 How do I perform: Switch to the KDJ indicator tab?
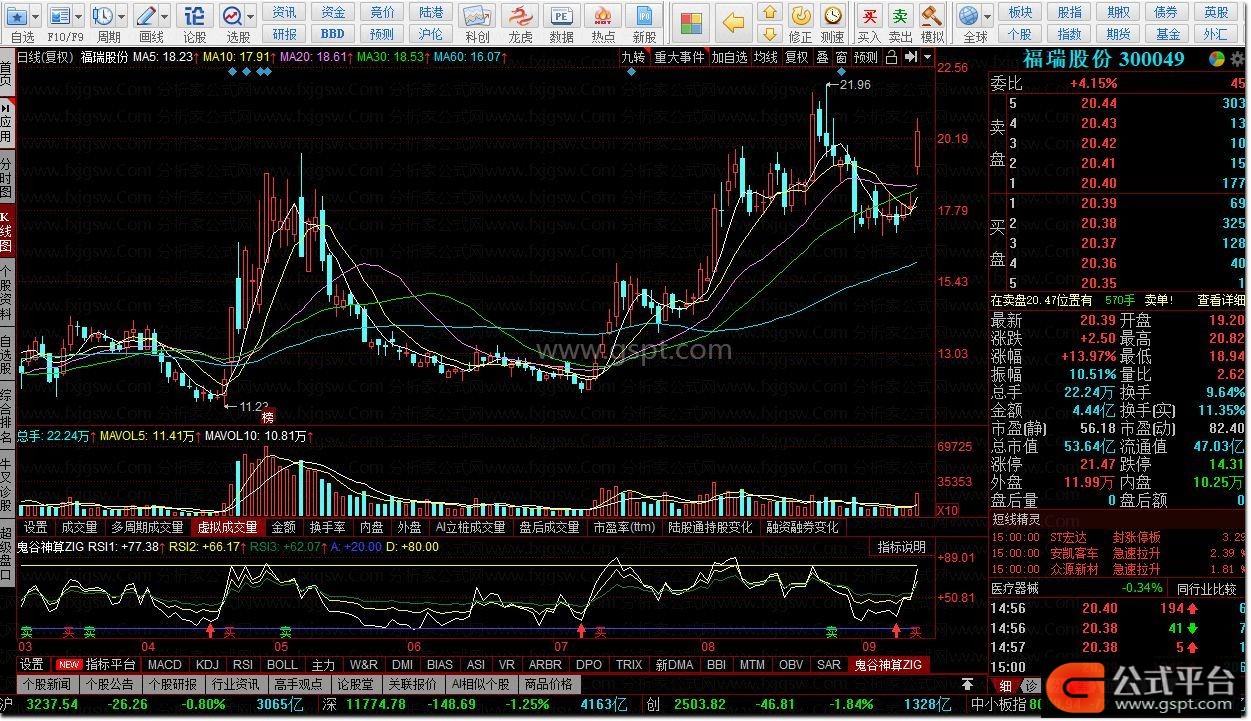pyautogui.click(x=207, y=664)
